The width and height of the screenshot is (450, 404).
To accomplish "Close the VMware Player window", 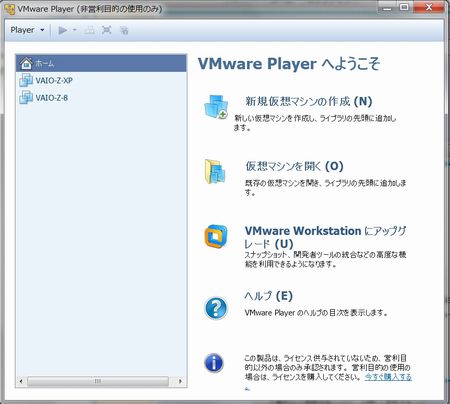I will tap(429, 7).
